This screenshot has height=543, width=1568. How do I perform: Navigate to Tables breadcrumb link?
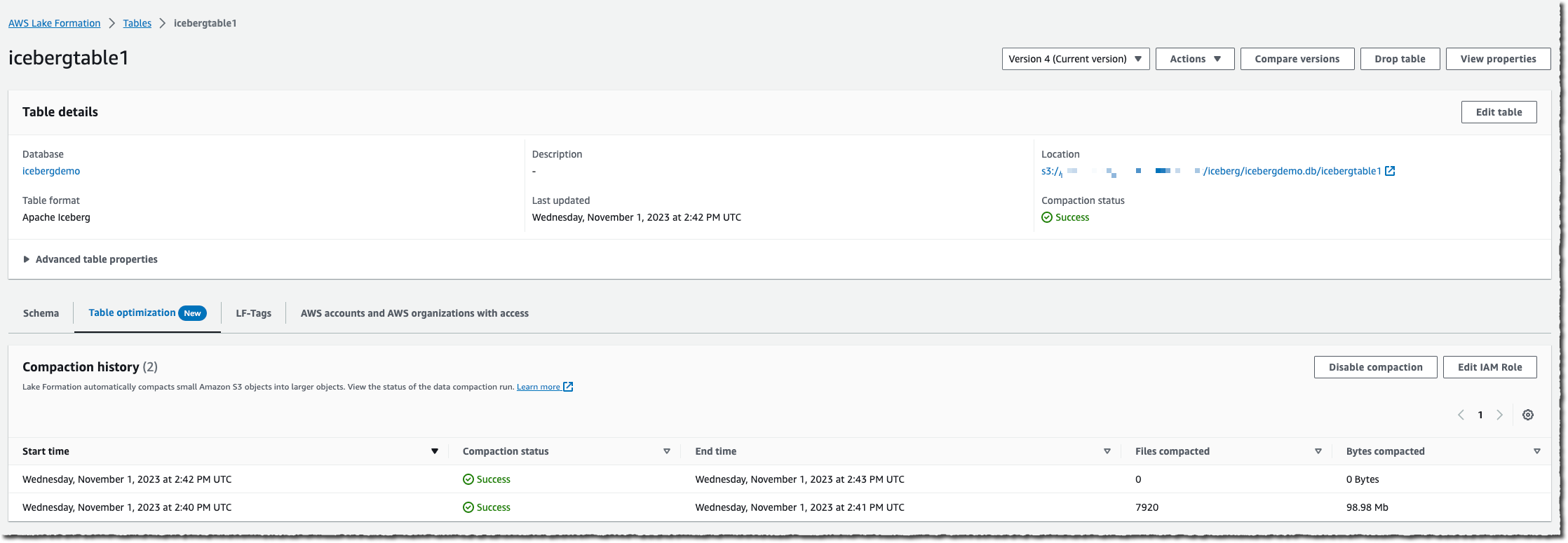[x=137, y=23]
